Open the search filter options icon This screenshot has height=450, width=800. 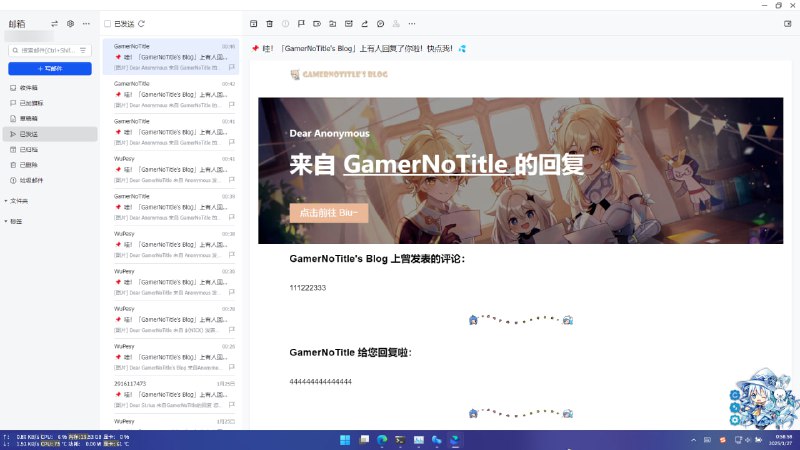coord(84,49)
